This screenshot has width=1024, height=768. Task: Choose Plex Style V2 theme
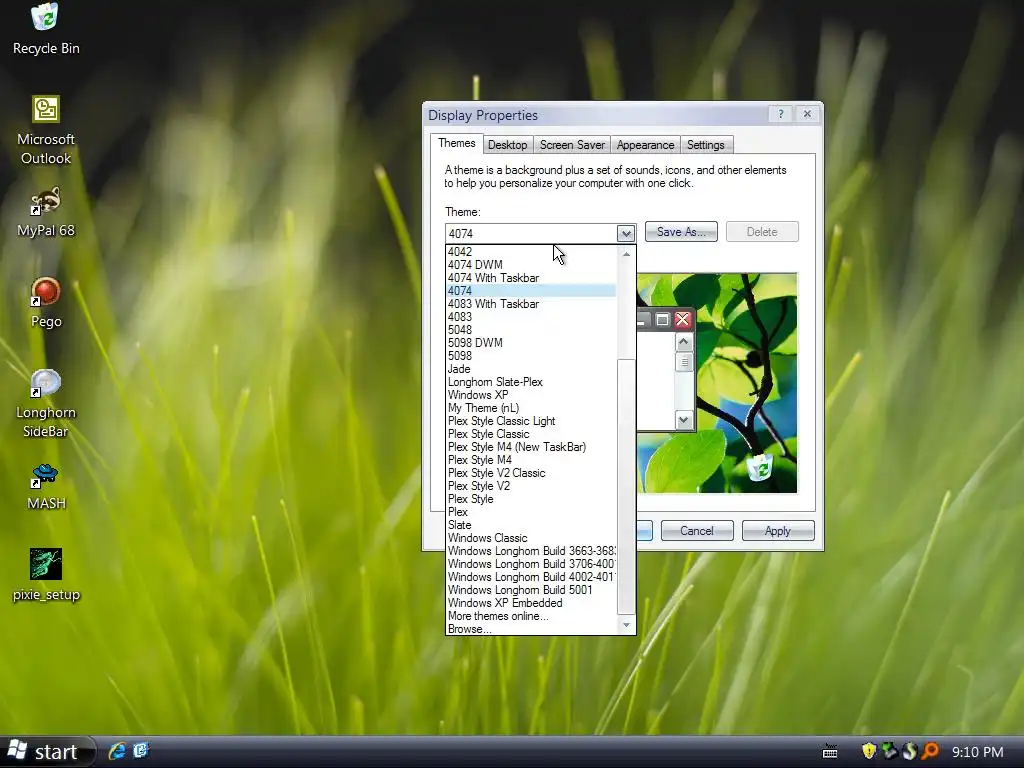(531, 486)
